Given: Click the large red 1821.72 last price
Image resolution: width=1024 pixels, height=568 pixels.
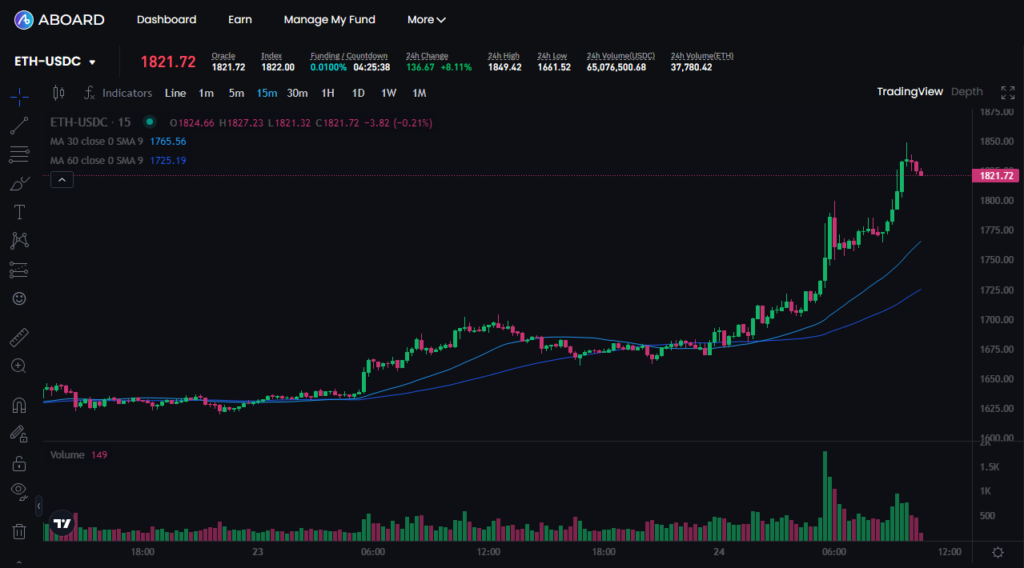Looking at the screenshot, I should coord(168,62).
